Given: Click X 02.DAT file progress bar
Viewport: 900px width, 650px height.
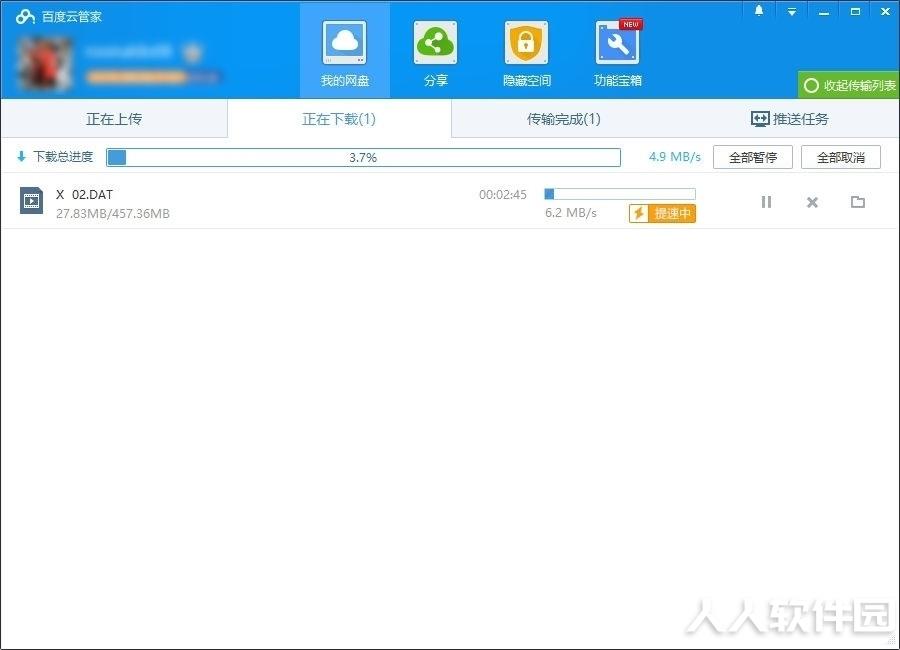Looking at the screenshot, I should point(620,194).
